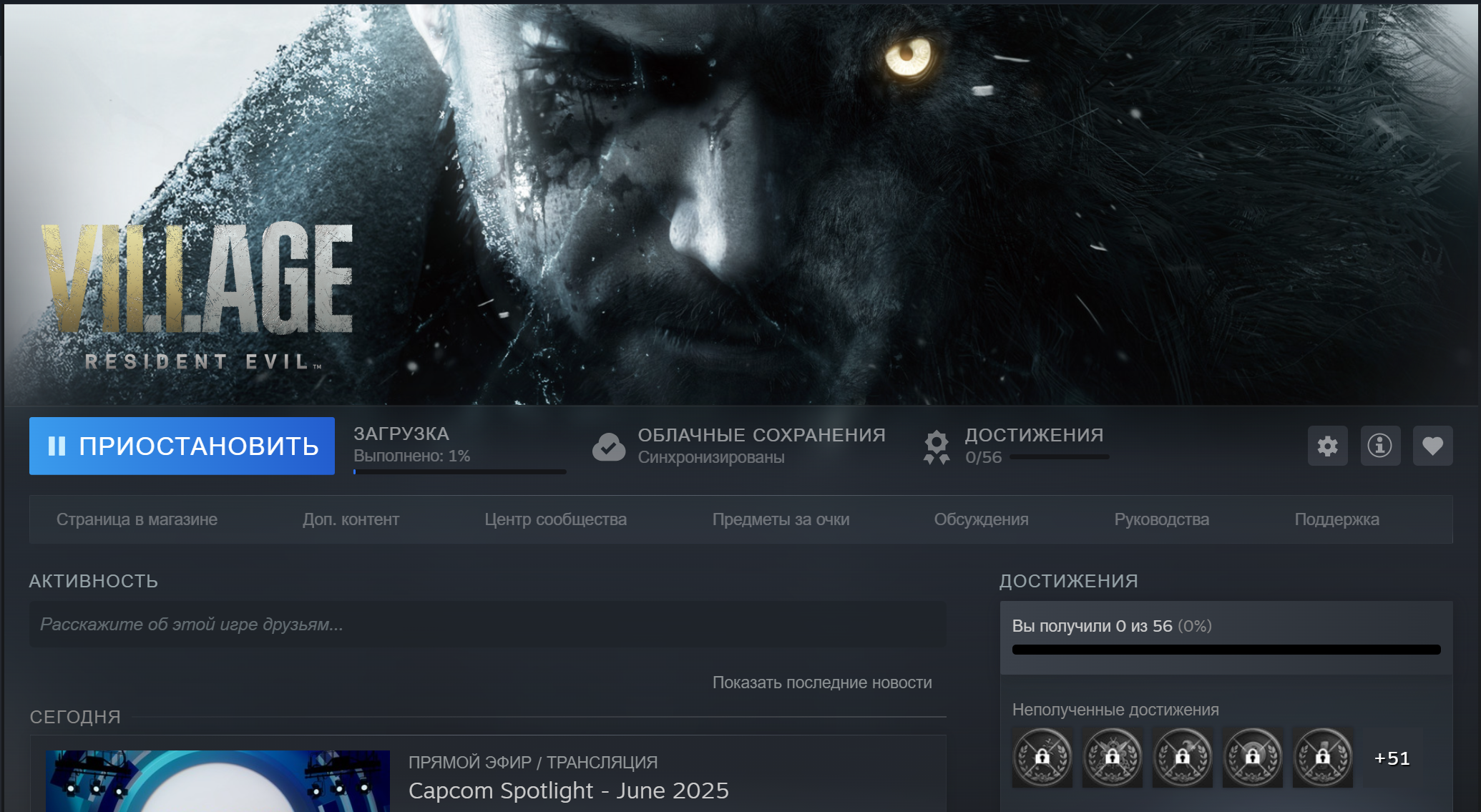The width and height of the screenshot is (1481, 812).
Task: Select the first locked achievement icon
Action: coord(1042,758)
